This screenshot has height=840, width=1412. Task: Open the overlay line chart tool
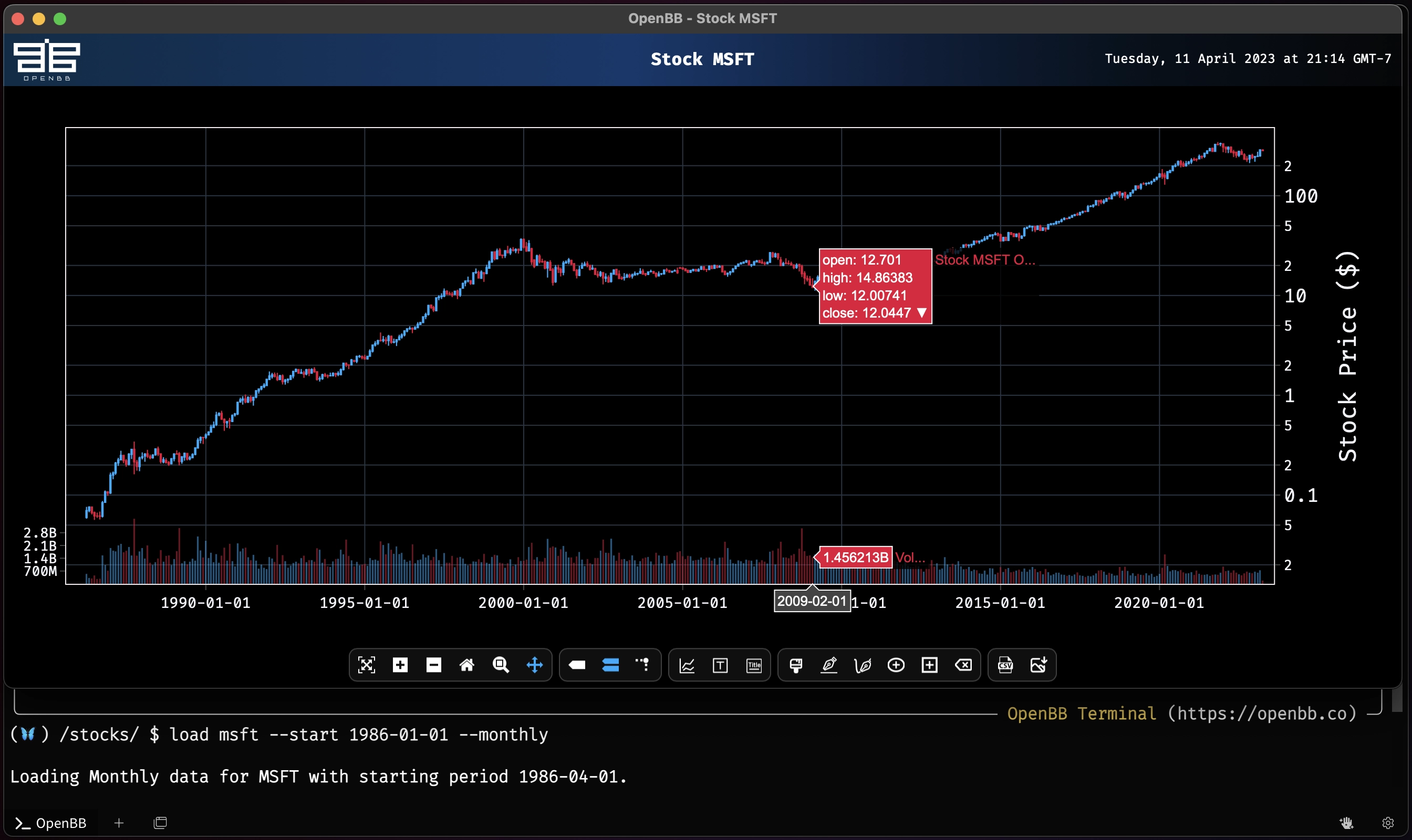tap(687, 665)
